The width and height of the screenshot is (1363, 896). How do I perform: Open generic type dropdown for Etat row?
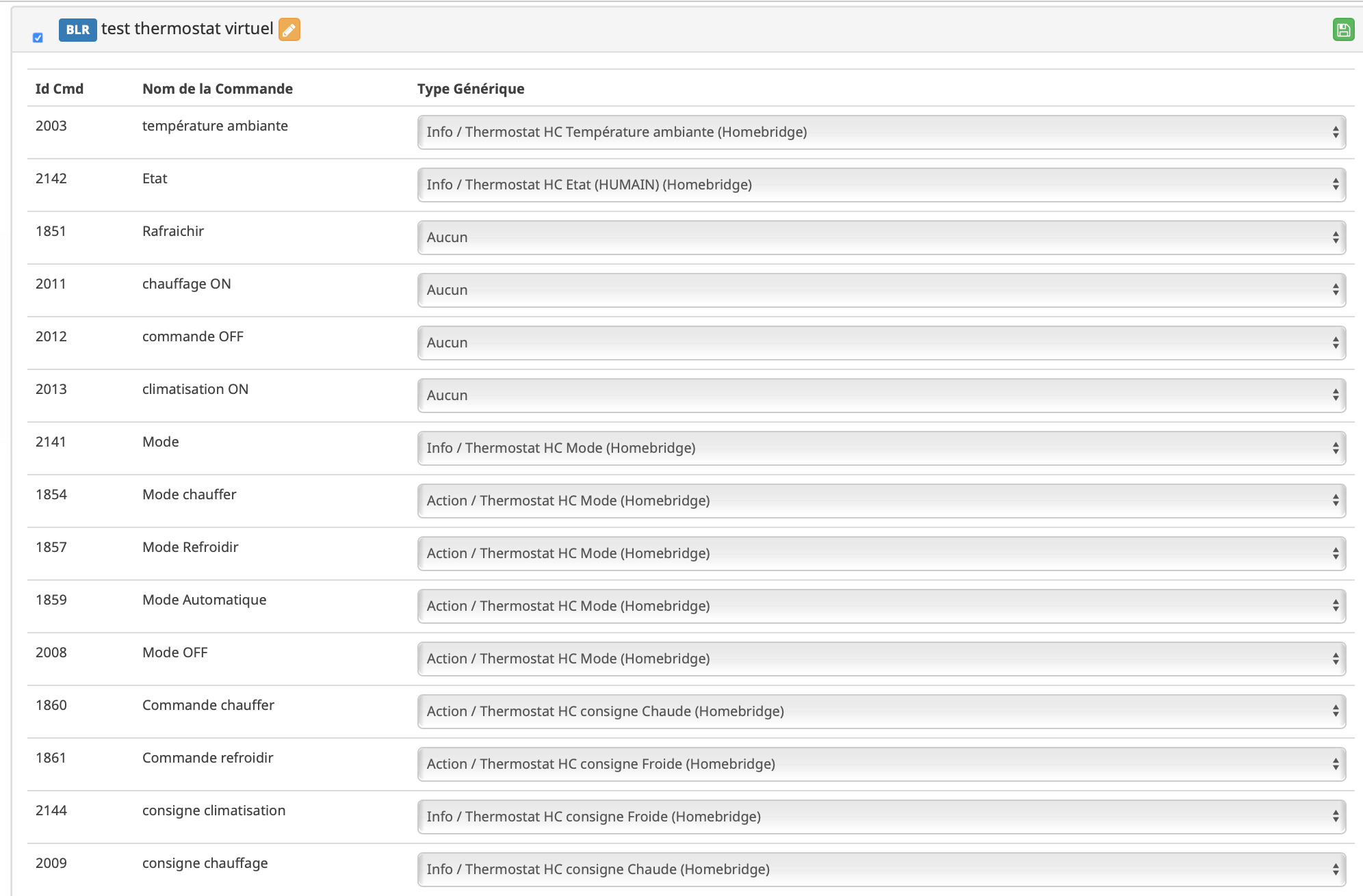click(881, 185)
